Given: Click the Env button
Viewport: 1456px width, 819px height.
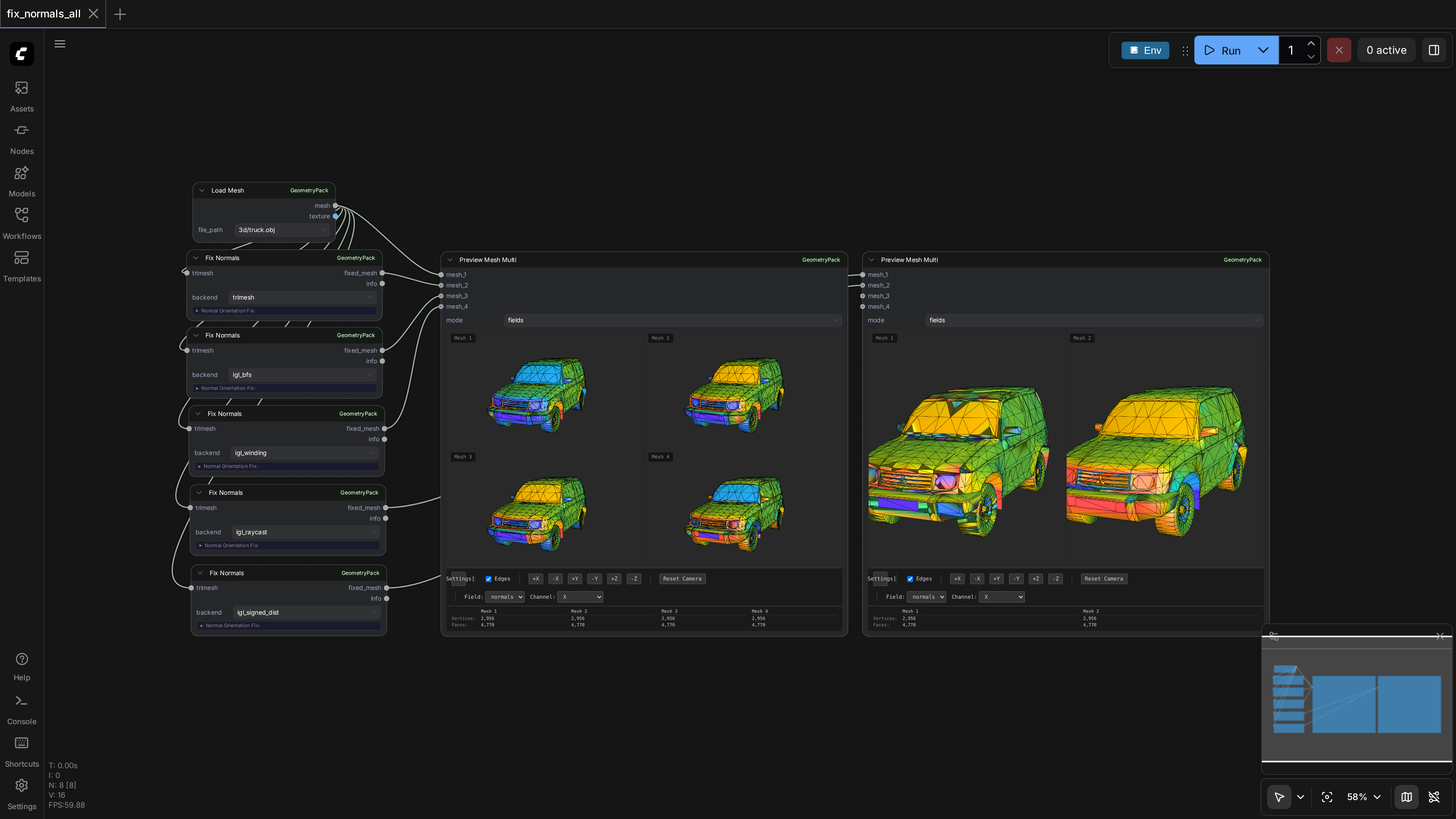Looking at the screenshot, I should 1145,50.
